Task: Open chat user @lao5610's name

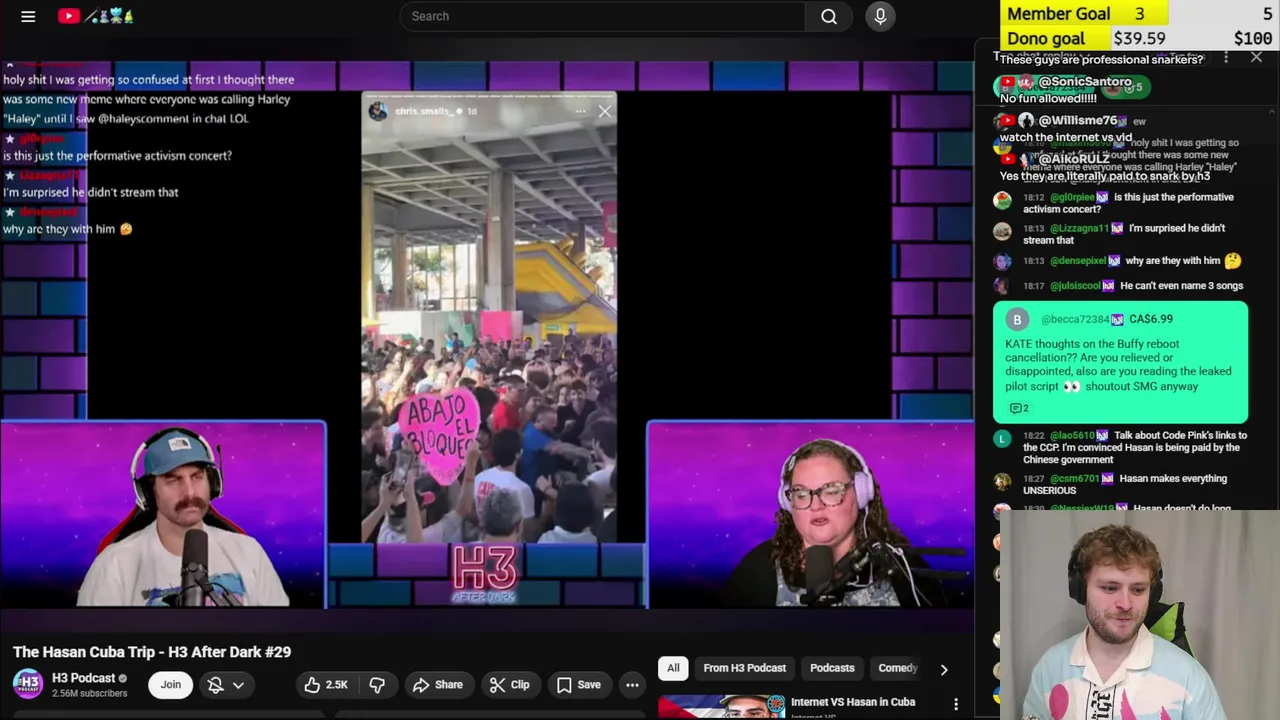Action: (1072, 435)
